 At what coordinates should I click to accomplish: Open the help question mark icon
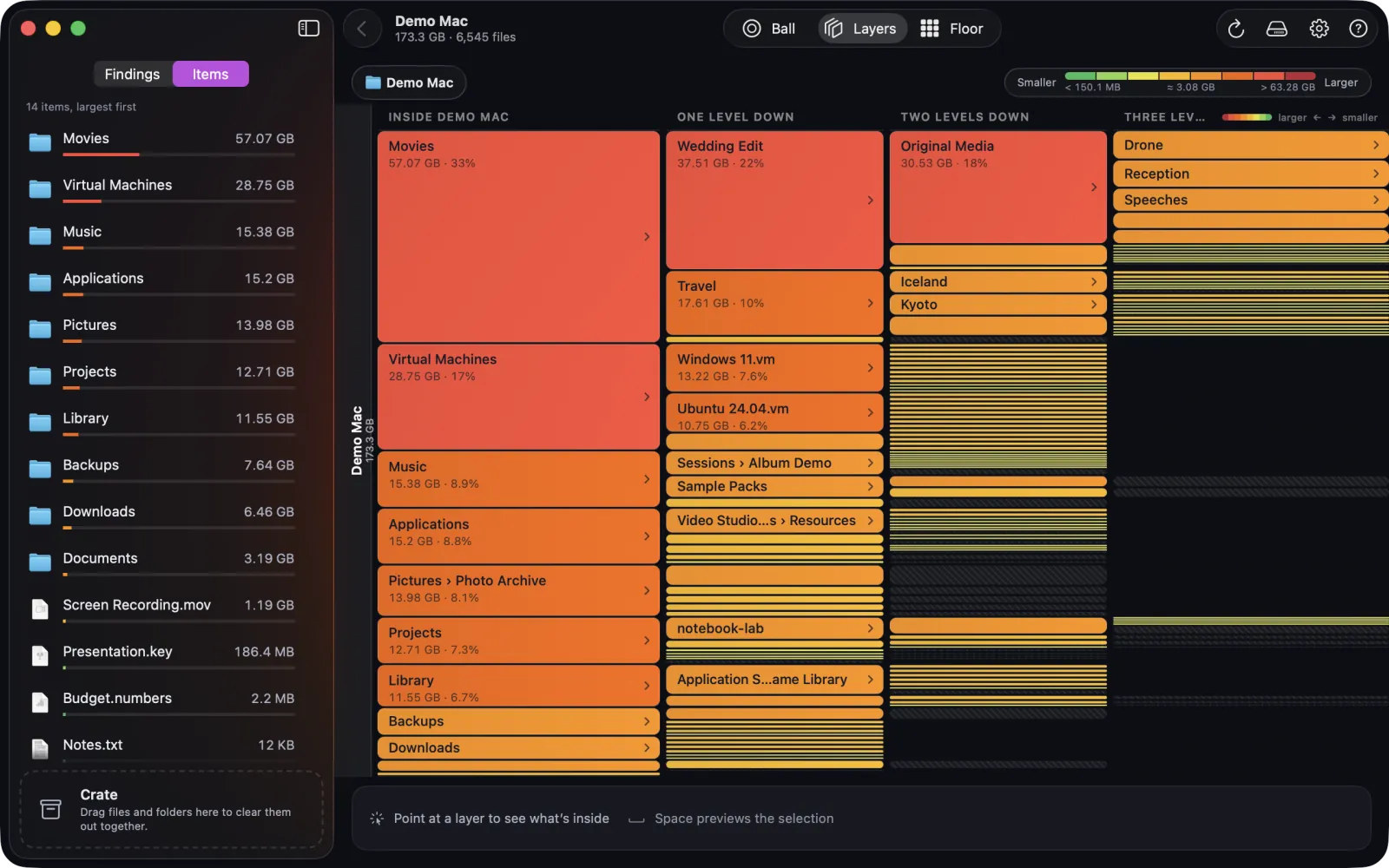click(1359, 29)
